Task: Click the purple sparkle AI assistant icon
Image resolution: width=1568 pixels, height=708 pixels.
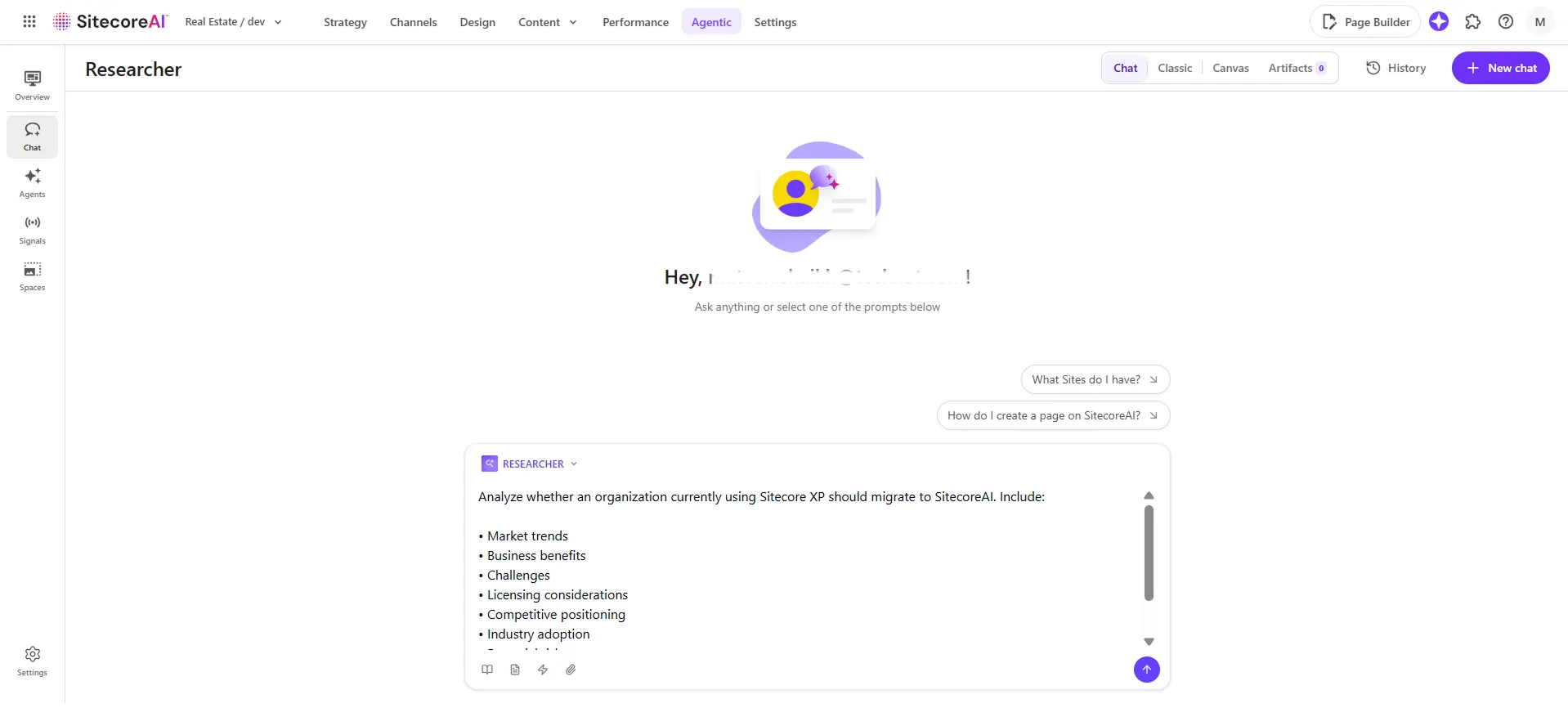Action: [x=1439, y=22]
